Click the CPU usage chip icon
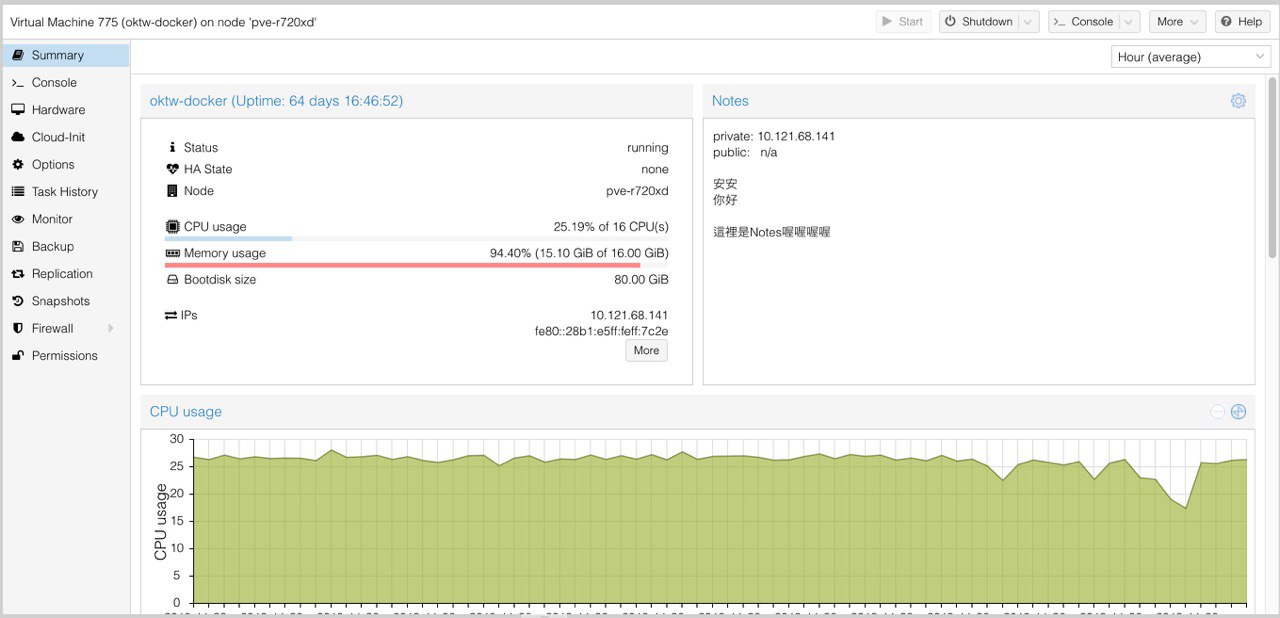1280x618 pixels. (x=173, y=227)
